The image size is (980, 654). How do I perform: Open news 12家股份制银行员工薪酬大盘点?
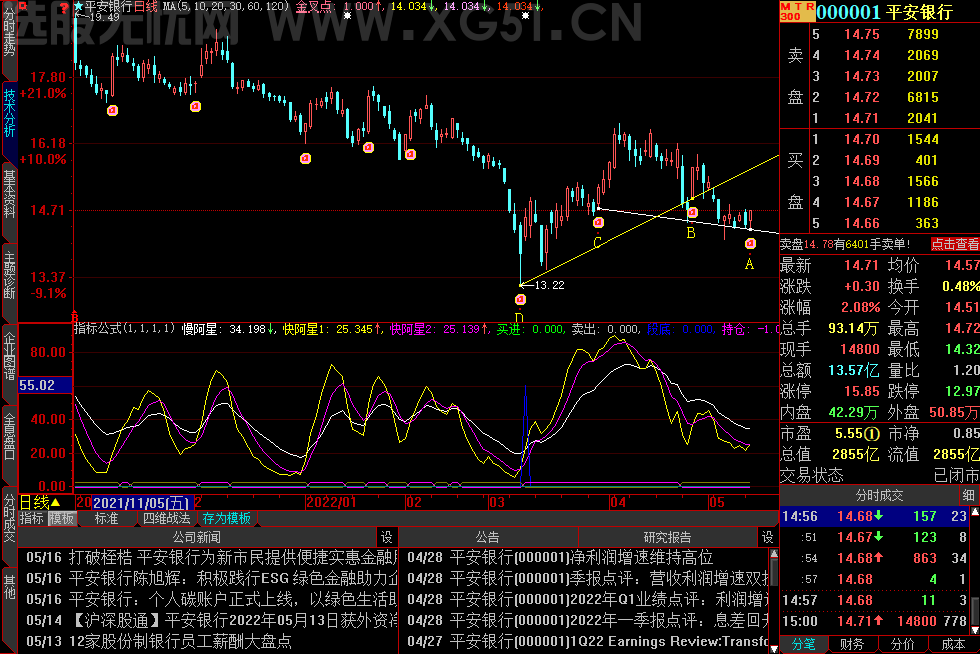pos(159,641)
